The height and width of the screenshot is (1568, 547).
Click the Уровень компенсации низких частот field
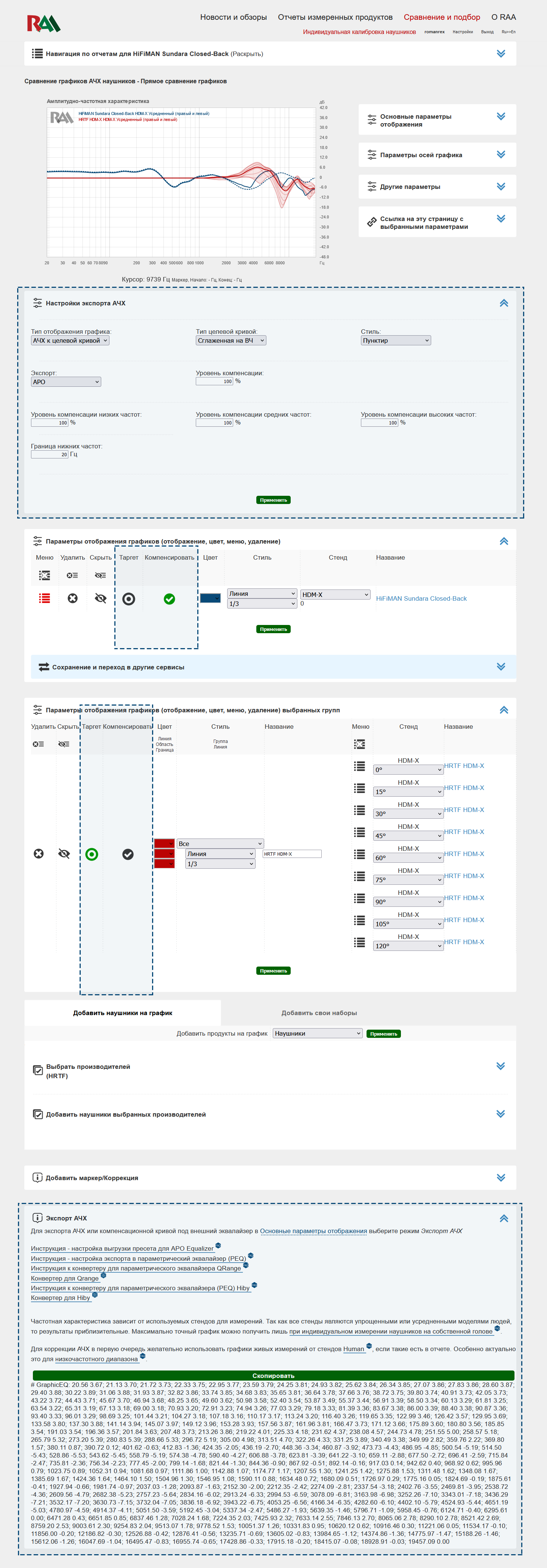pyautogui.click(x=50, y=423)
